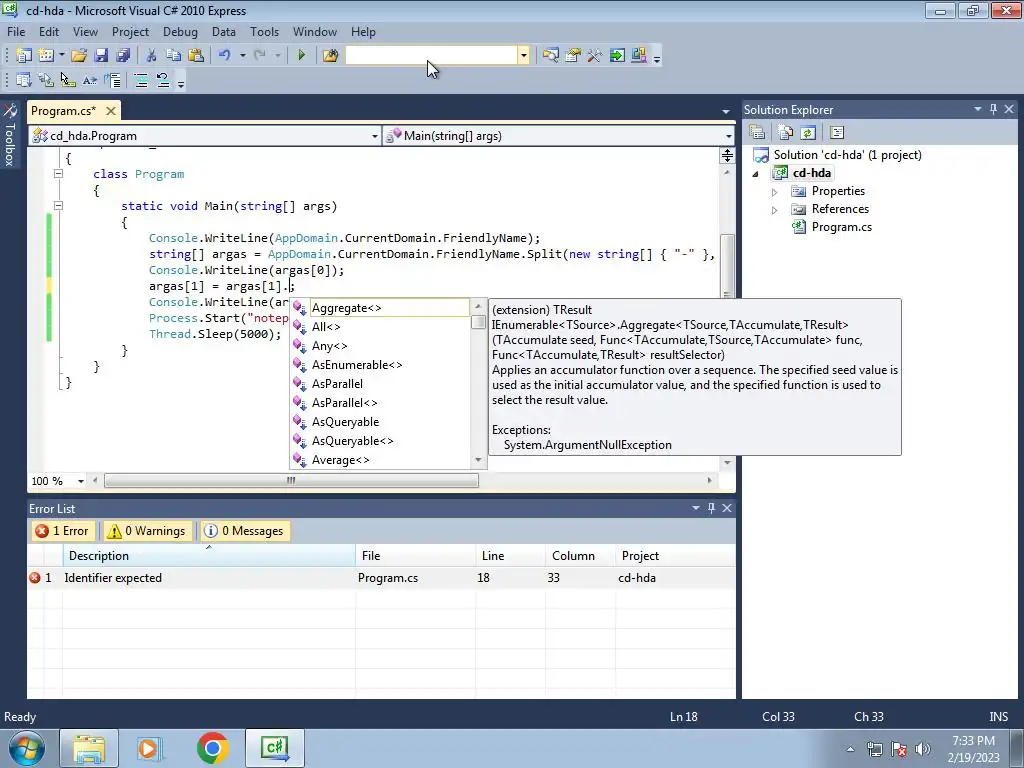Image resolution: width=1024 pixels, height=768 pixels.
Task: Sort the error list by the Description header
Action: [x=209, y=556]
